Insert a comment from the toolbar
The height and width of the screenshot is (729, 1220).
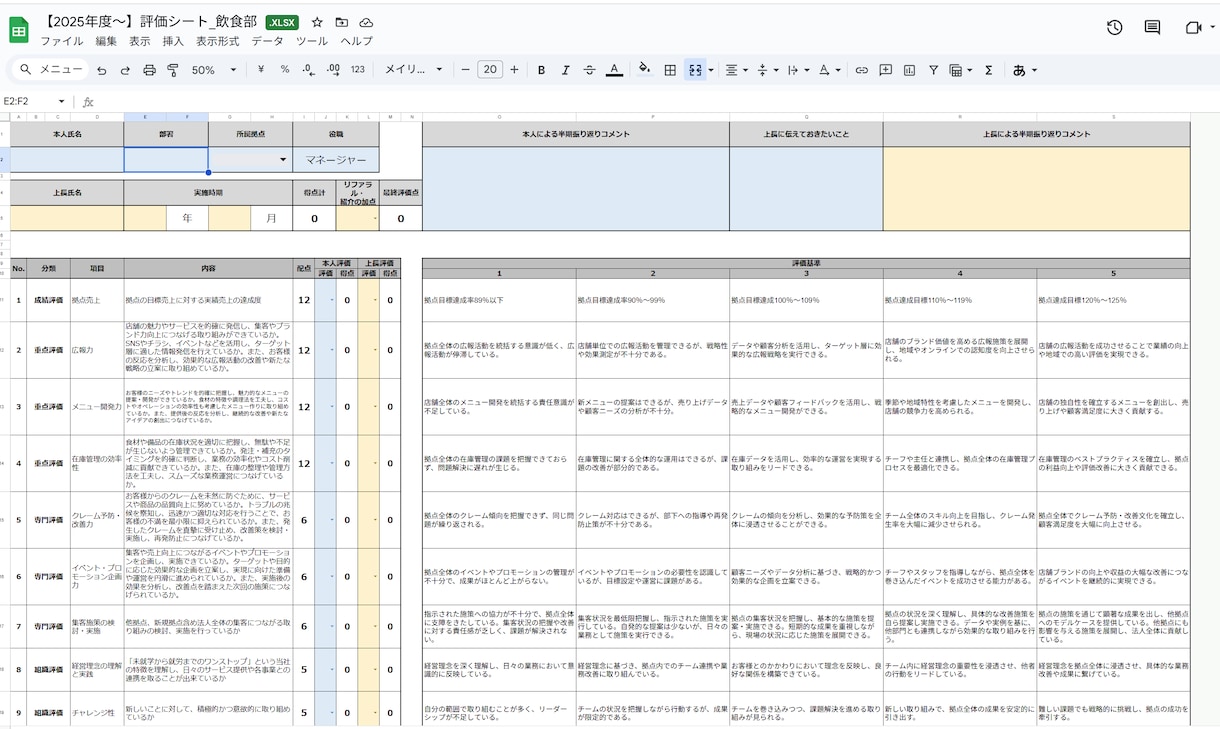pos(885,70)
